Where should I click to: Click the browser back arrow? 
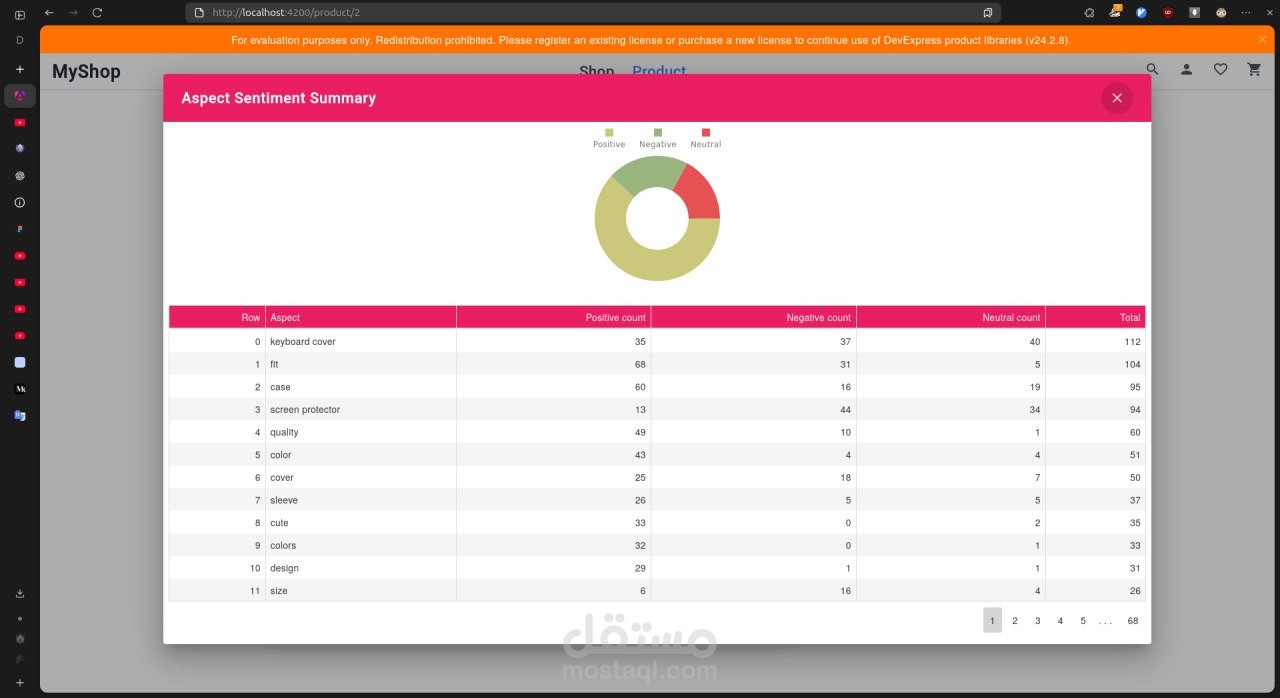point(48,12)
